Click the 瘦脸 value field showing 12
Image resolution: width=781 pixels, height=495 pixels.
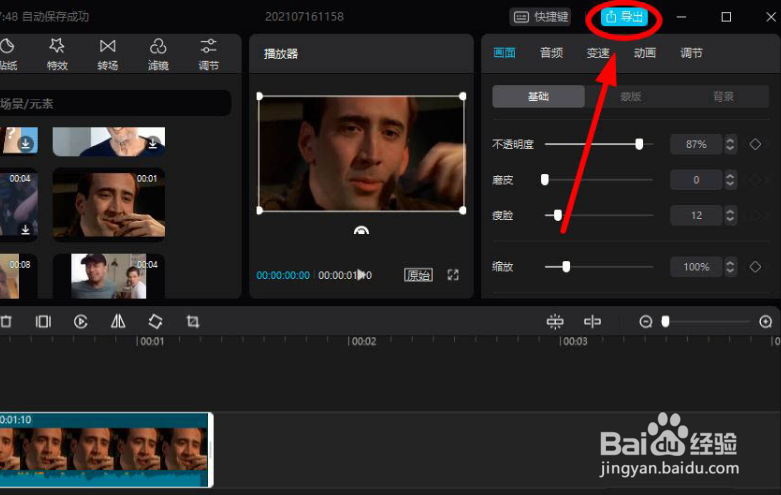tap(696, 215)
